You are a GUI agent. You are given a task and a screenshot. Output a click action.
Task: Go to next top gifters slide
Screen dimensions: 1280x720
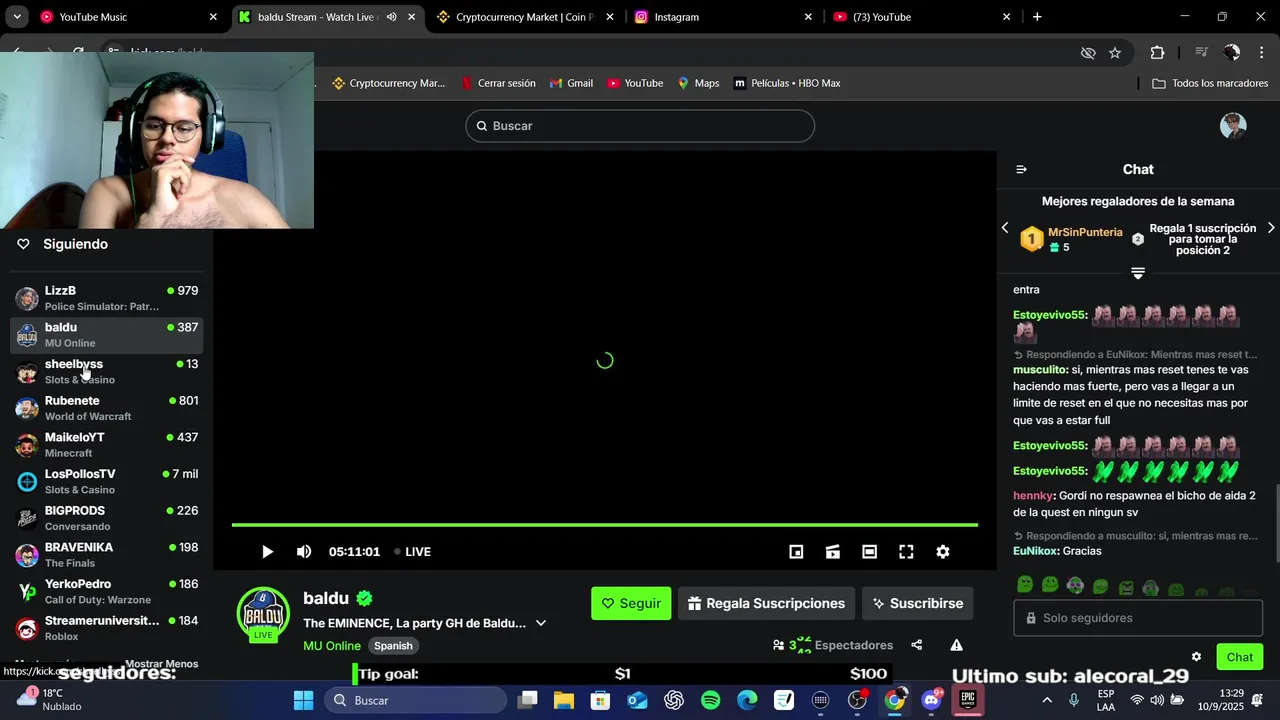pos(1271,228)
